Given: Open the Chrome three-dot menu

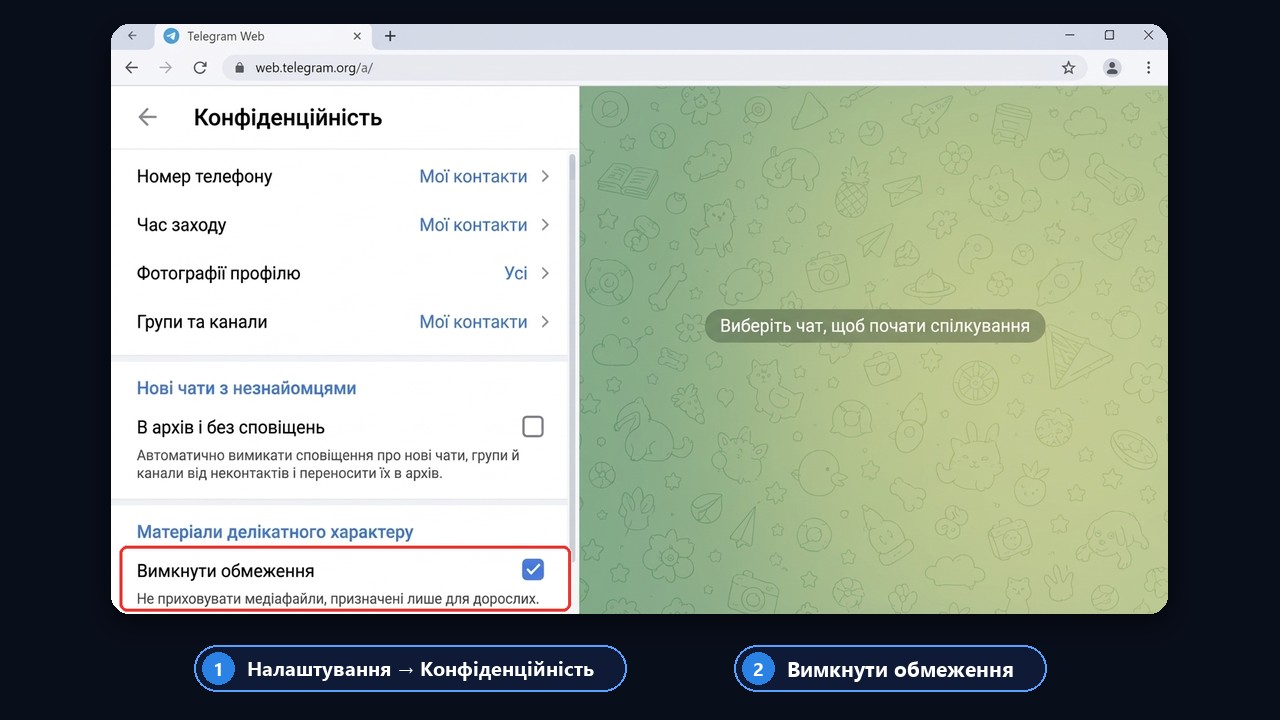Looking at the screenshot, I should [x=1149, y=68].
